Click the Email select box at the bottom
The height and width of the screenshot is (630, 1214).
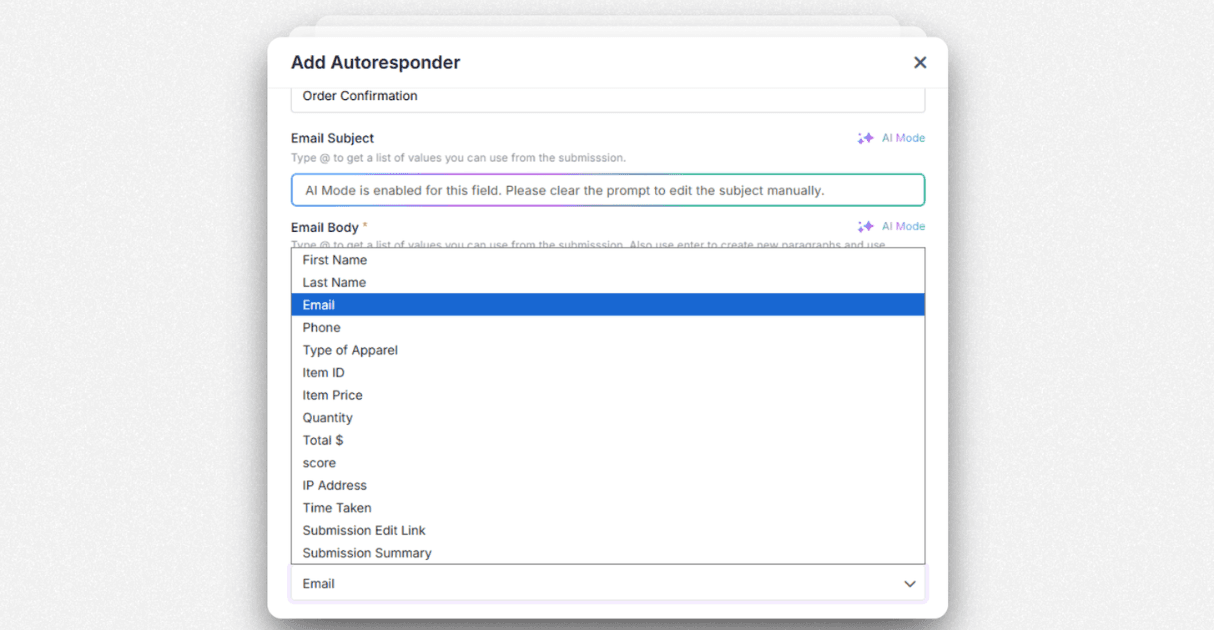pos(608,584)
